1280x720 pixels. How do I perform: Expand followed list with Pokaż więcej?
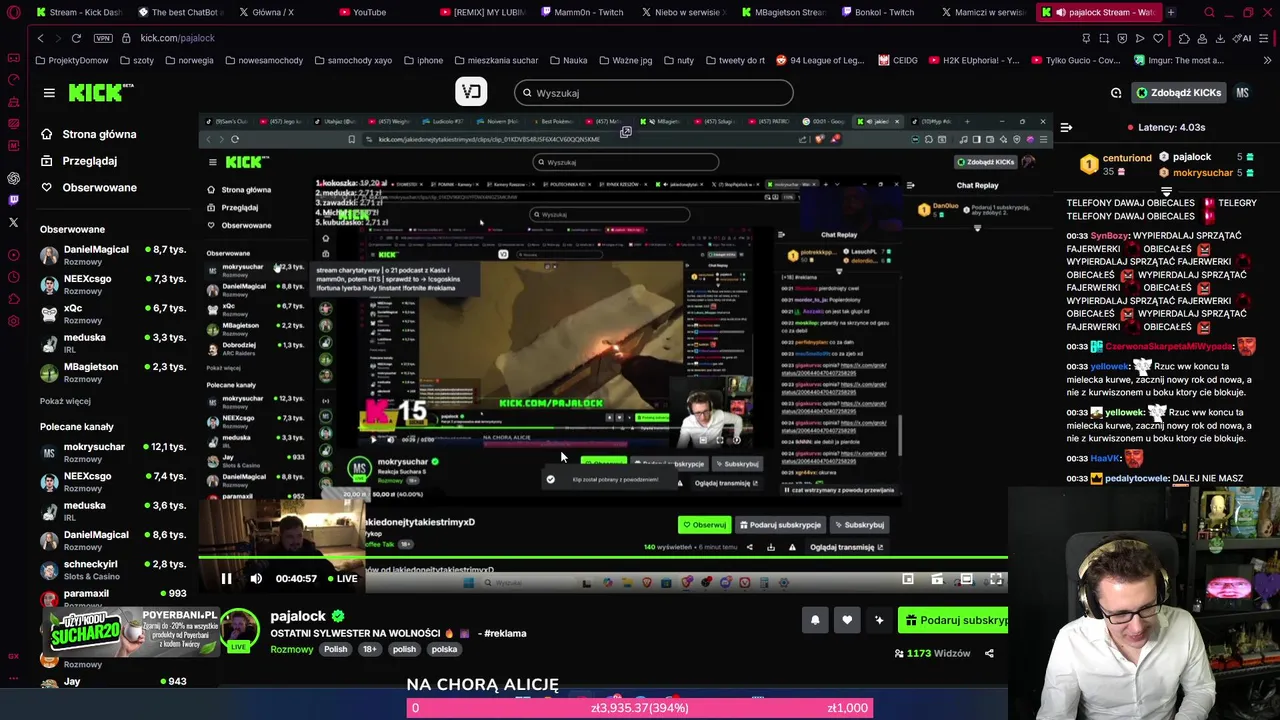[65, 401]
